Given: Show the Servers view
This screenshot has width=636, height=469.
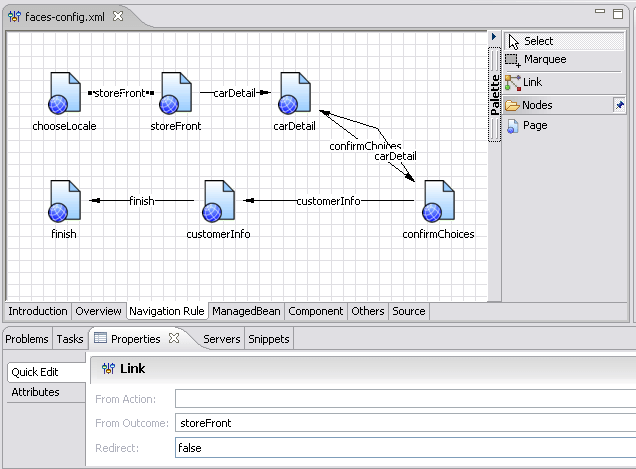Looking at the screenshot, I should click(x=221, y=339).
